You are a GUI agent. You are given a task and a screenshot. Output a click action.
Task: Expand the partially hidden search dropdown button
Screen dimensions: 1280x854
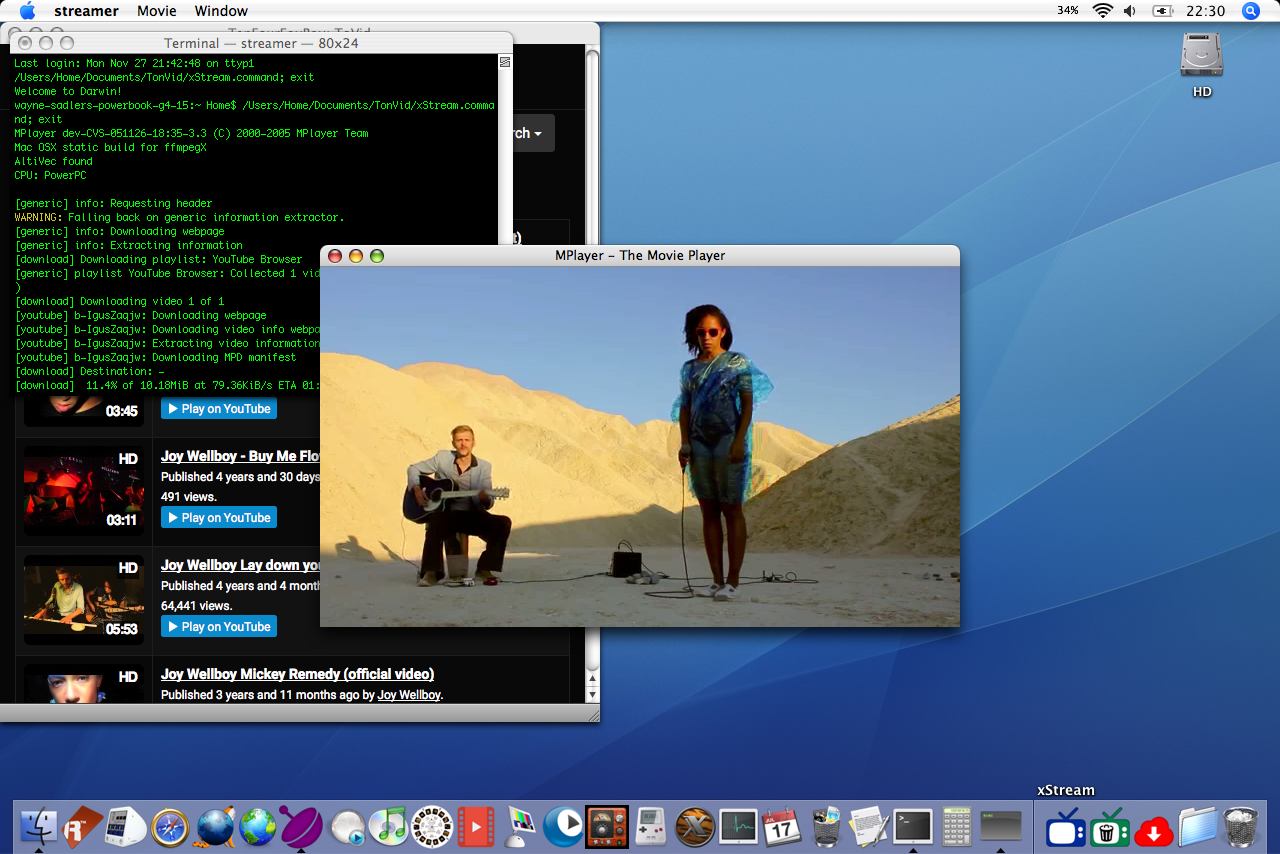point(534,133)
